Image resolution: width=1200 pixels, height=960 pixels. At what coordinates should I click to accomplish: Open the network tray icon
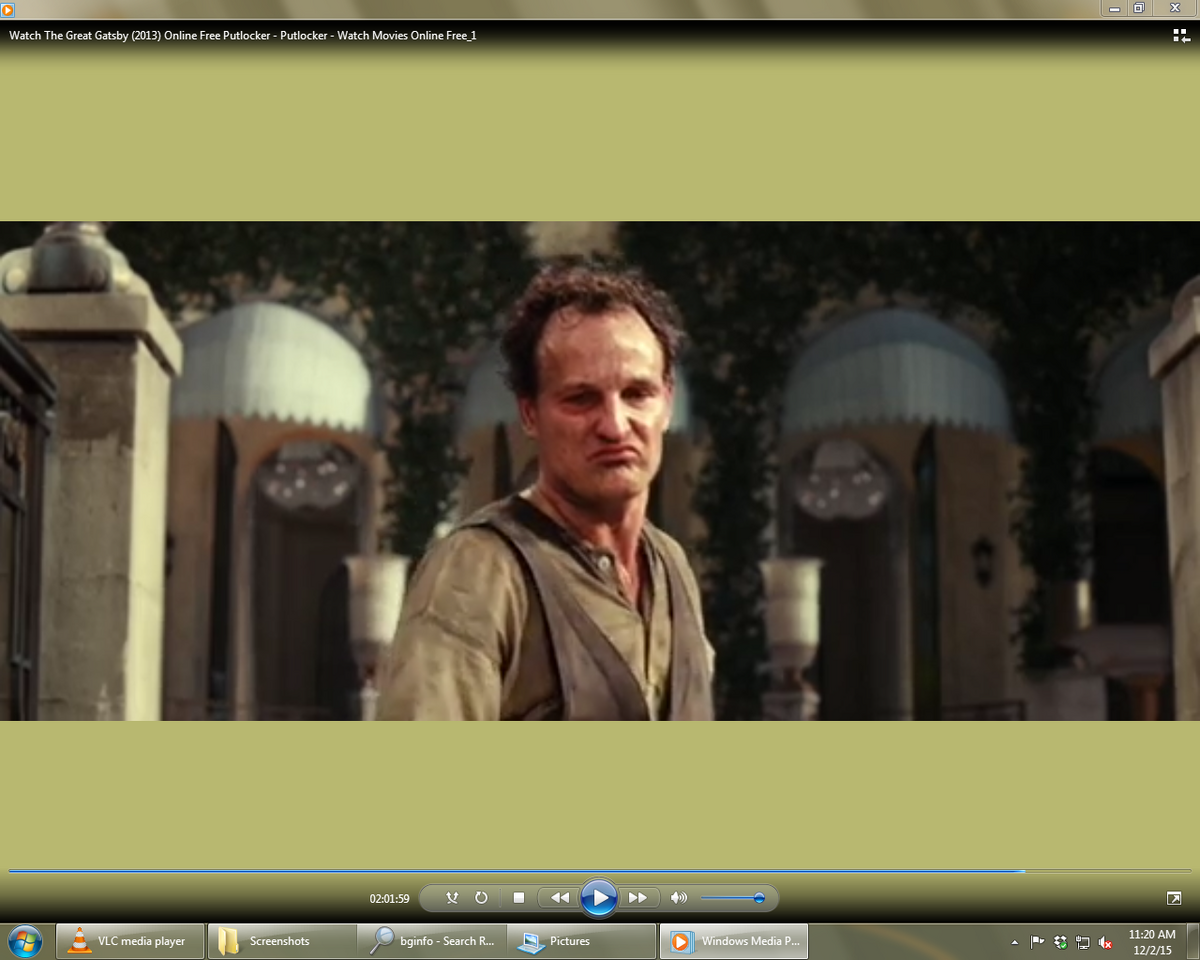[x=1083, y=942]
